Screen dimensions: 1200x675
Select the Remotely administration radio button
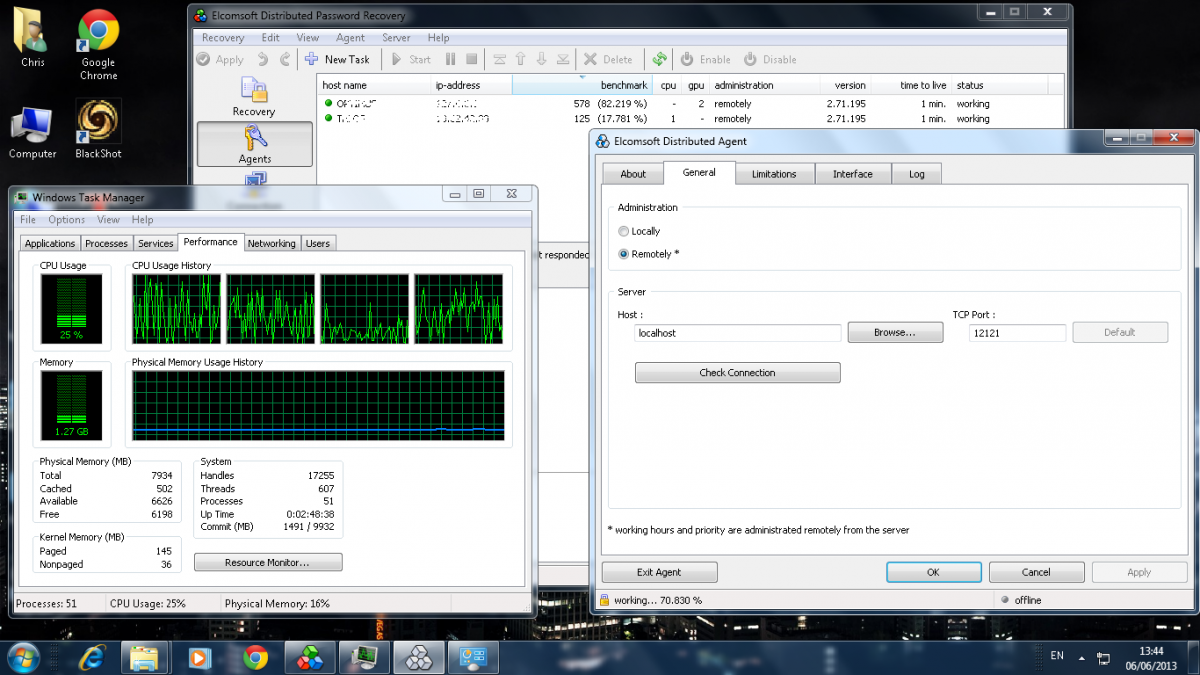(x=624, y=254)
